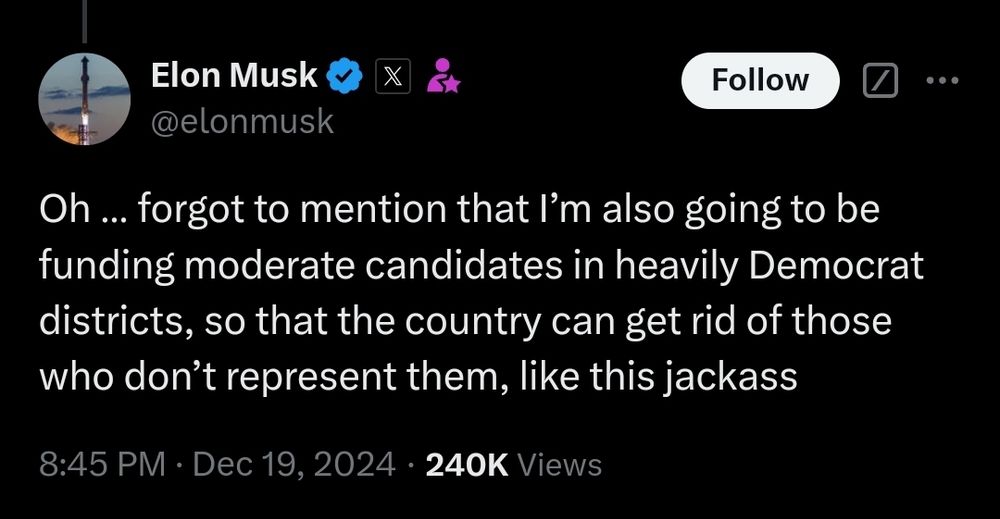1000x519 pixels.
Task: Click the blue verified checkmark badge
Action: point(344,76)
